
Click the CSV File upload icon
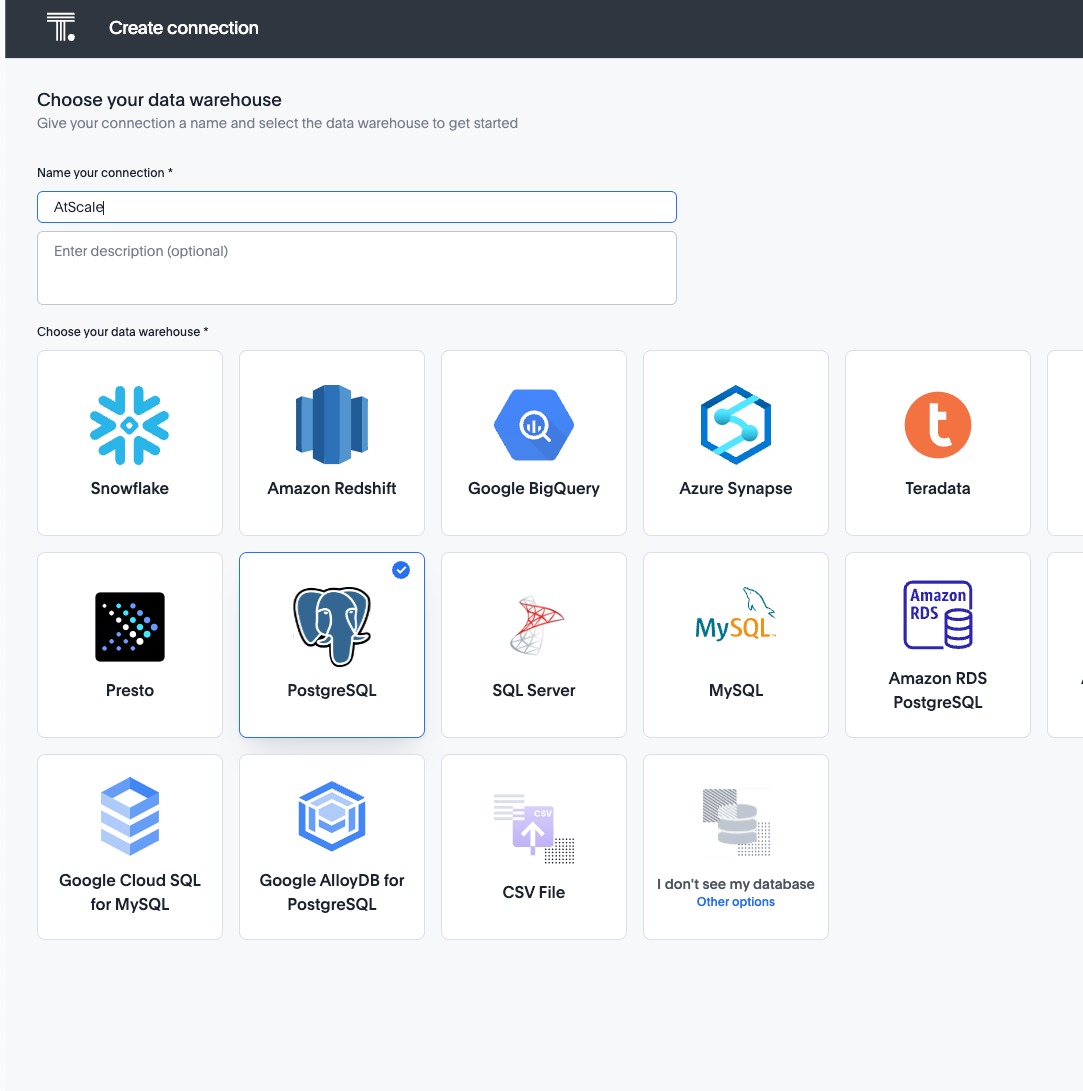[534, 829]
